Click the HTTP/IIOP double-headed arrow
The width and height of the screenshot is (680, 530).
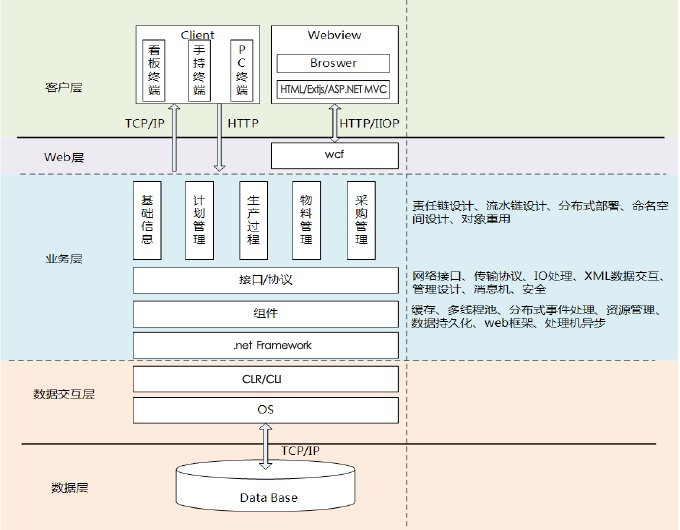334,121
